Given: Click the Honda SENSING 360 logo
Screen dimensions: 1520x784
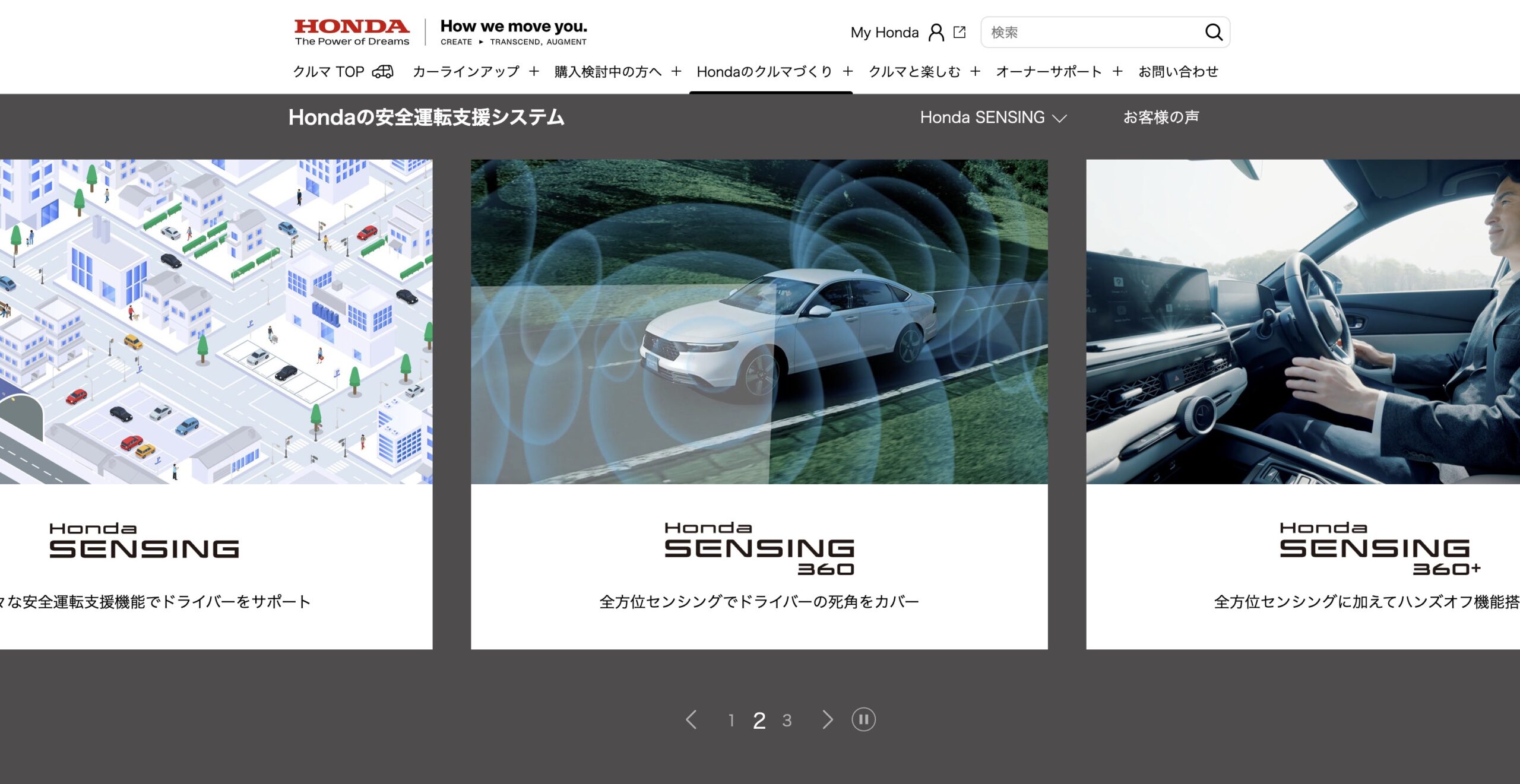Looking at the screenshot, I should 759,548.
